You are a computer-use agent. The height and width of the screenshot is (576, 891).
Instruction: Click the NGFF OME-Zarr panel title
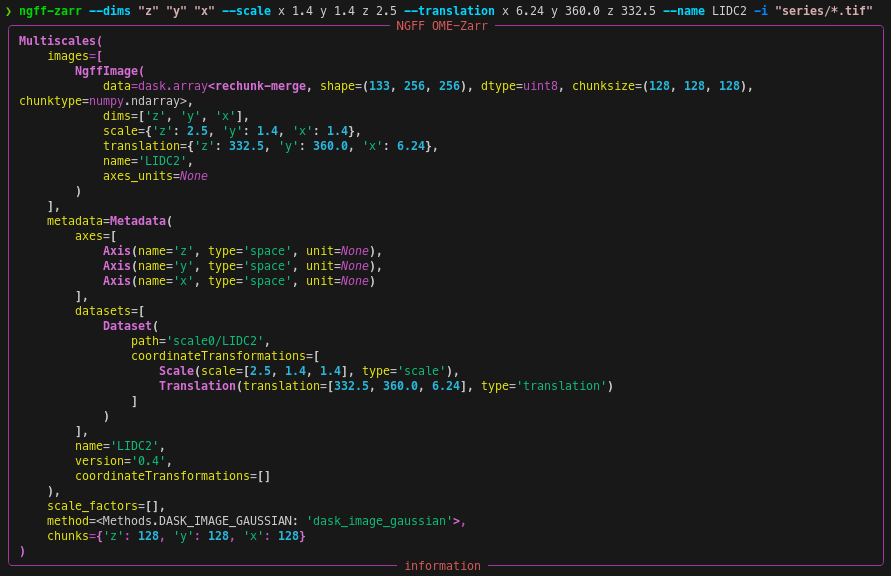click(x=442, y=26)
